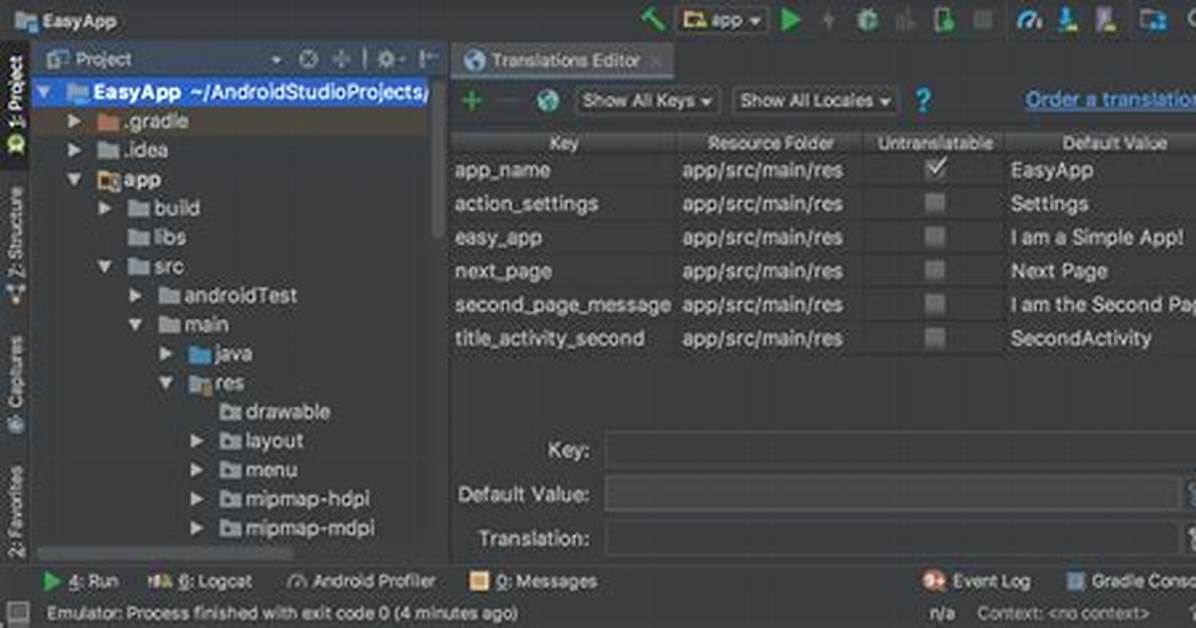Select the next_page key cell

[564, 271]
